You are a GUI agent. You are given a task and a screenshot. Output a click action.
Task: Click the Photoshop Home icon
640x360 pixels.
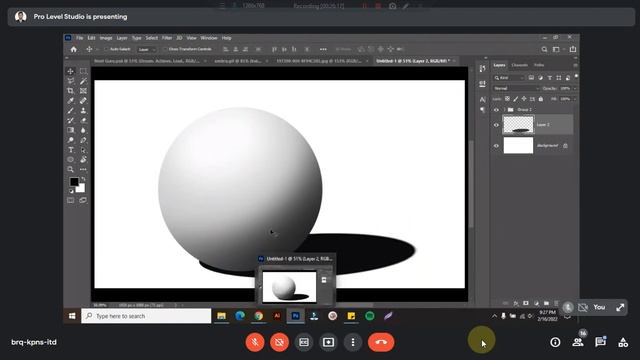73,49
